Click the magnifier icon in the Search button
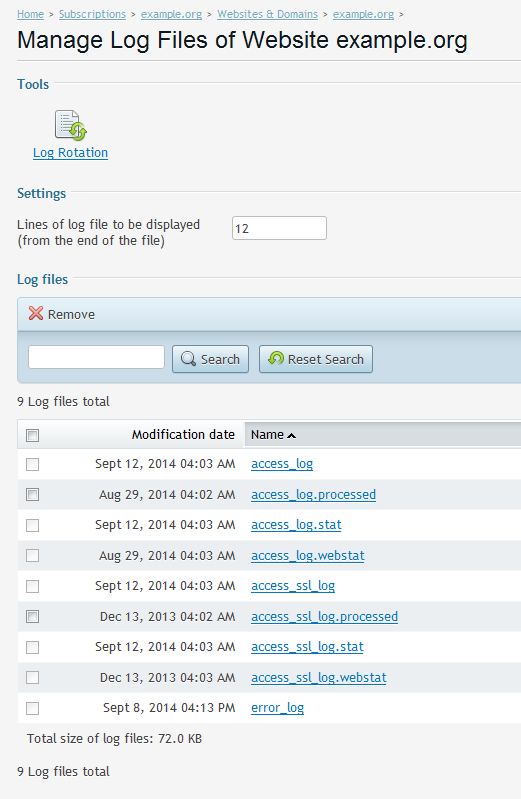This screenshot has height=799, width=521. 188,359
